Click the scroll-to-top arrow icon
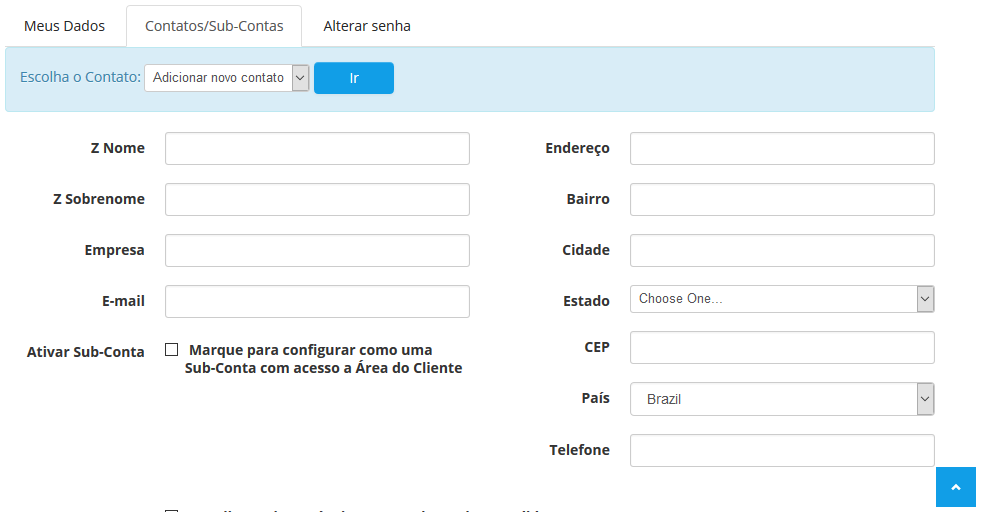The image size is (981, 512). point(955,487)
